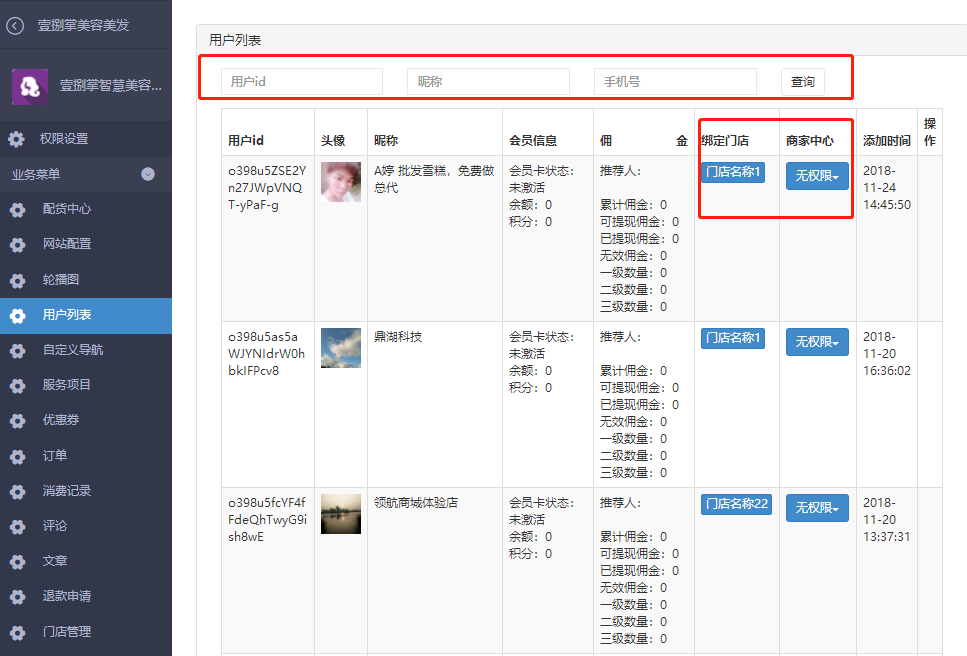Viewport: 967px width, 656px height.
Task: Go to 配货中心 in sidebar
Action: point(86,209)
